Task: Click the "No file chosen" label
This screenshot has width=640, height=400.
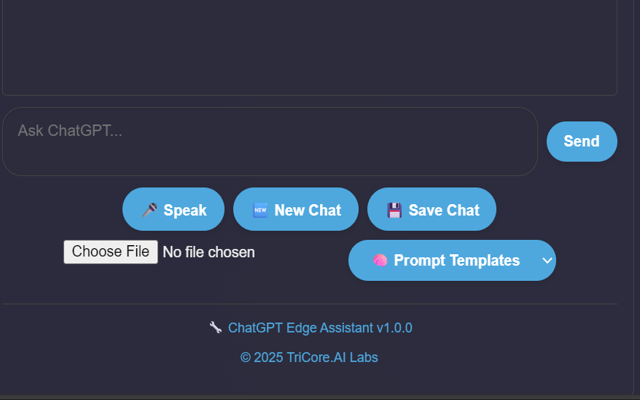Action: (208, 252)
